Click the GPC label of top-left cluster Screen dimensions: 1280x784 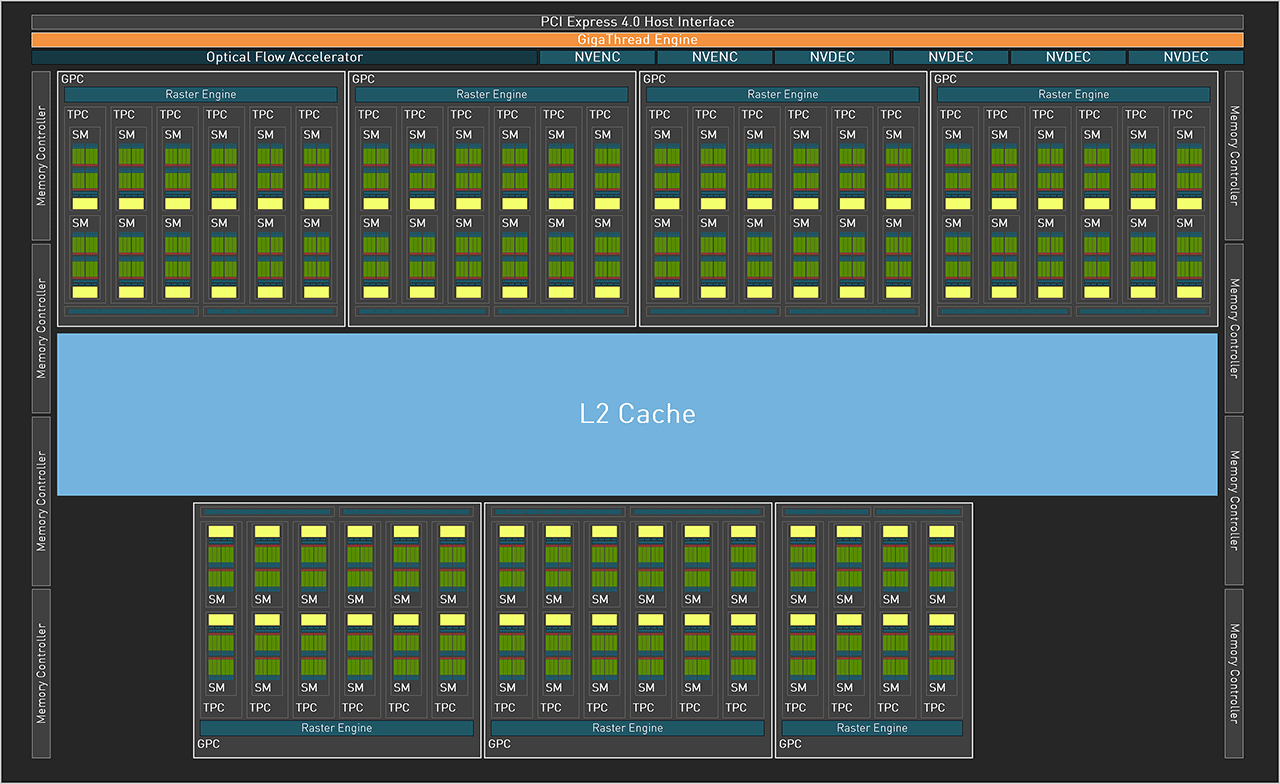tap(72, 78)
